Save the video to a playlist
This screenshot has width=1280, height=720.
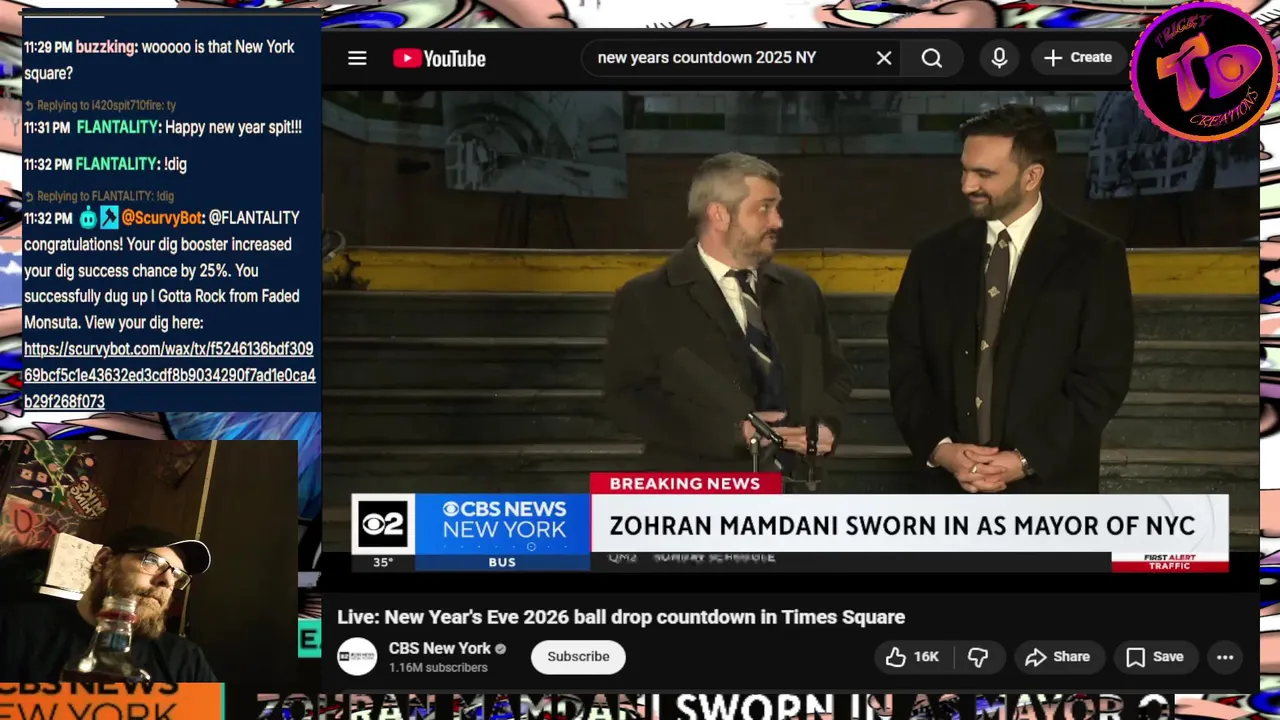(x=1155, y=657)
